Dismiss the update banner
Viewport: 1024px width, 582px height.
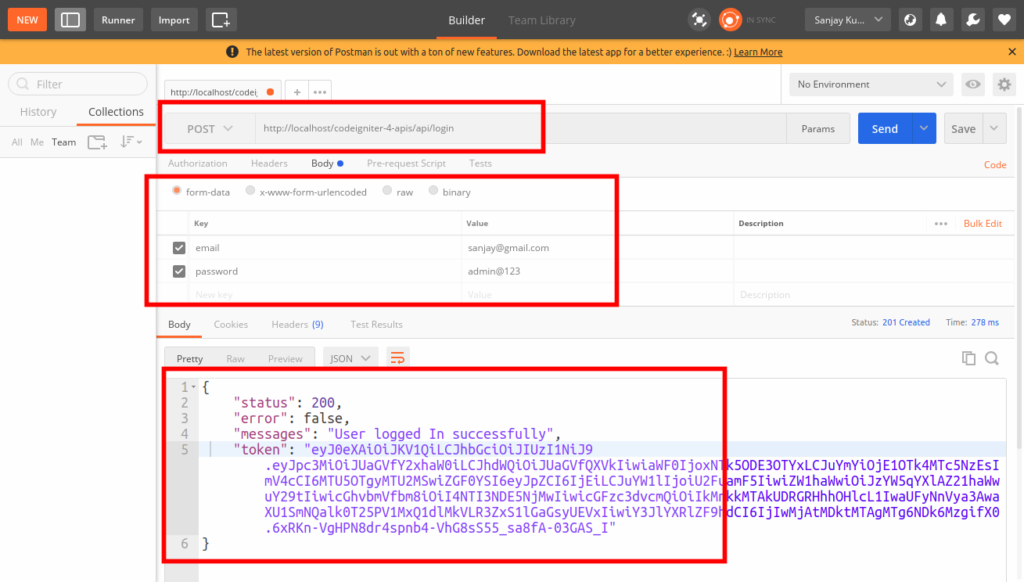click(x=1012, y=52)
